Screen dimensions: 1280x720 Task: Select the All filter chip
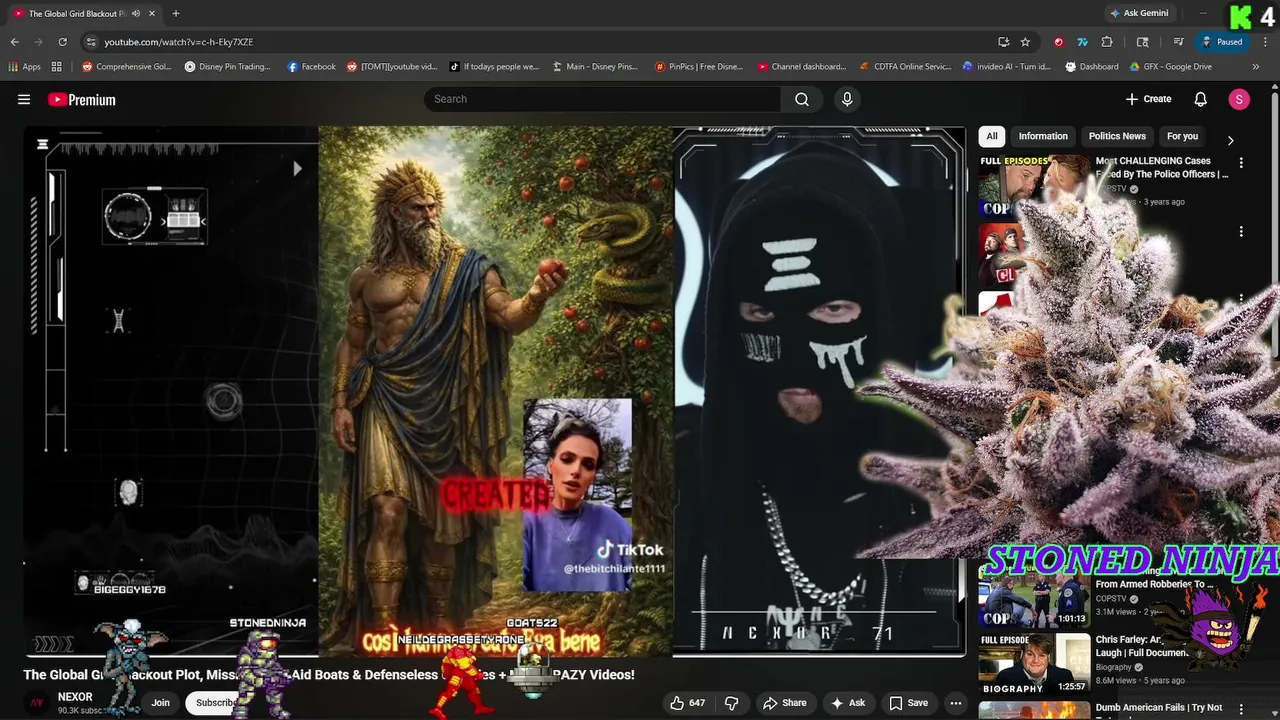992,136
